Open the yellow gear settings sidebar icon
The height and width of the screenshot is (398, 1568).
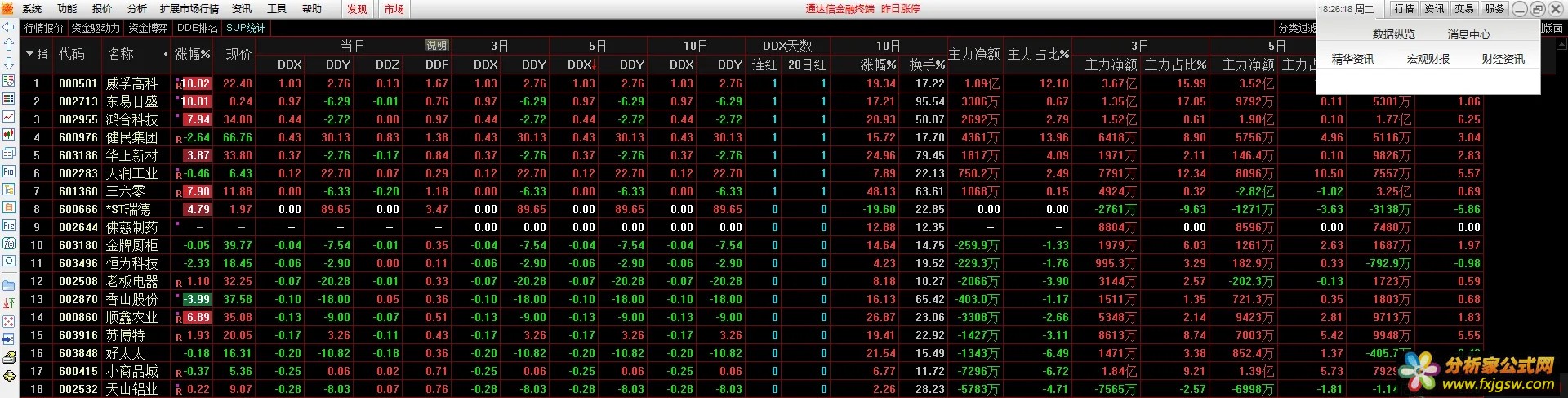coord(9,376)
